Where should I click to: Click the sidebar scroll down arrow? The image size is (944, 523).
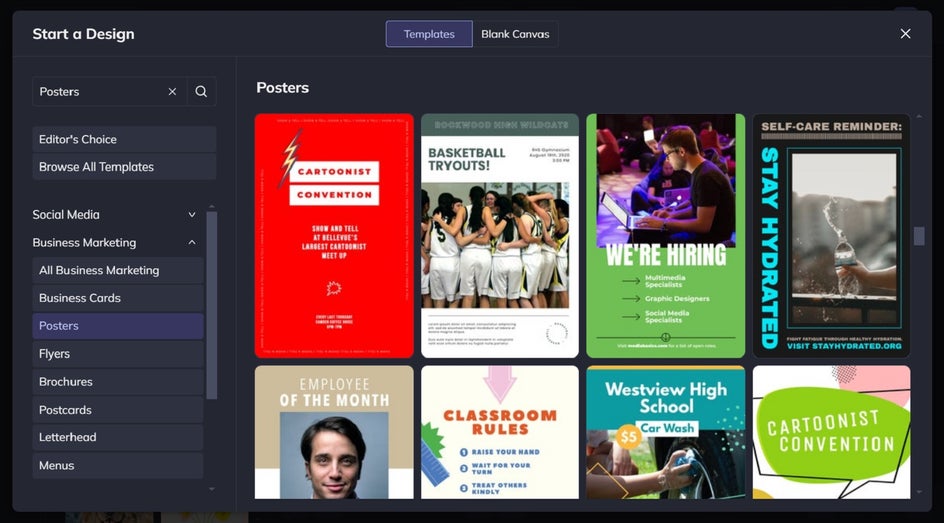[x=211, y=489]
